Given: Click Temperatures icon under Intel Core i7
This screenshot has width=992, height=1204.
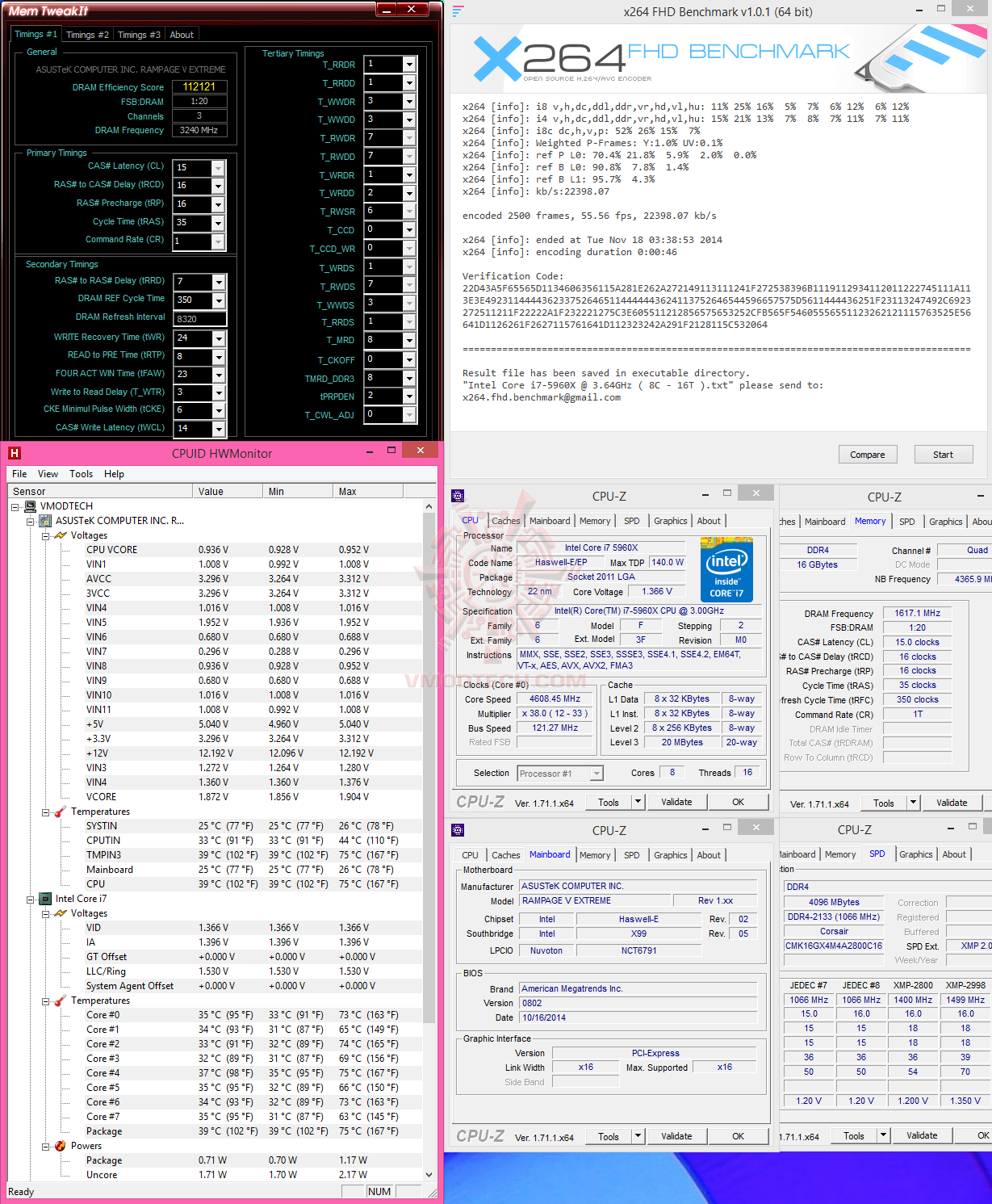Looking at the screenshot, I should point(61,1001).
